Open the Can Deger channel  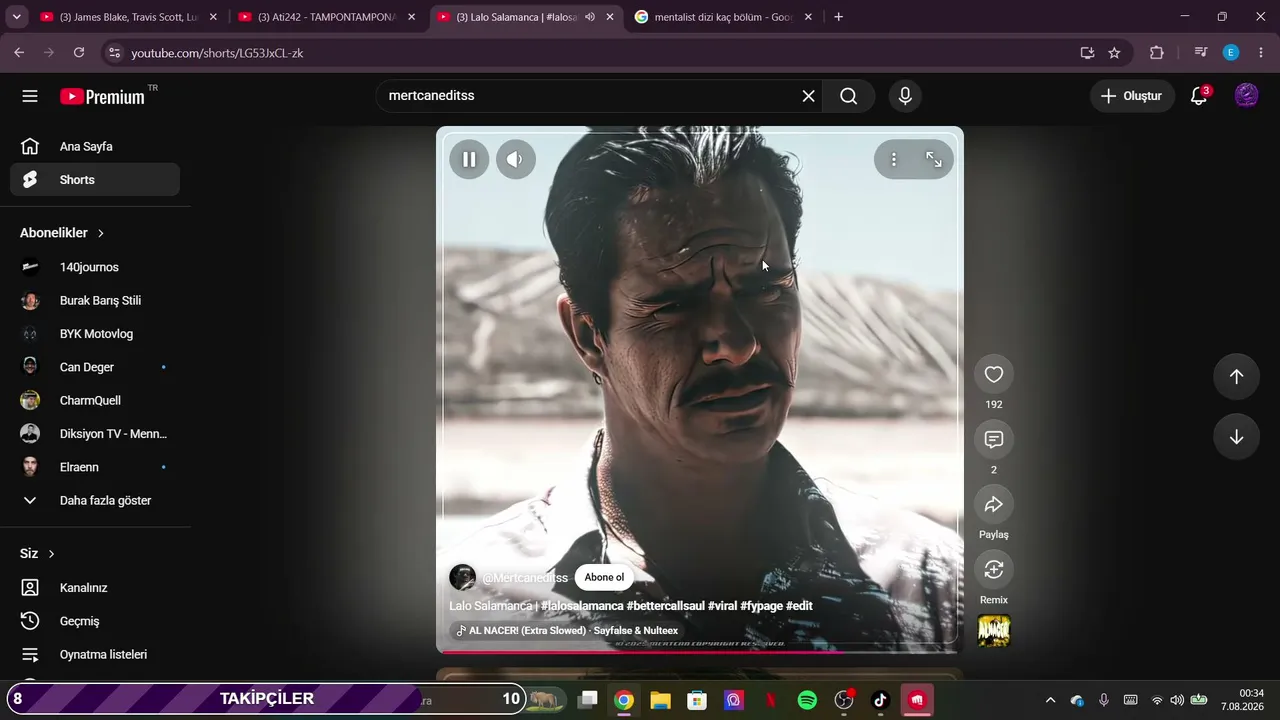click(x=95, y=367)
